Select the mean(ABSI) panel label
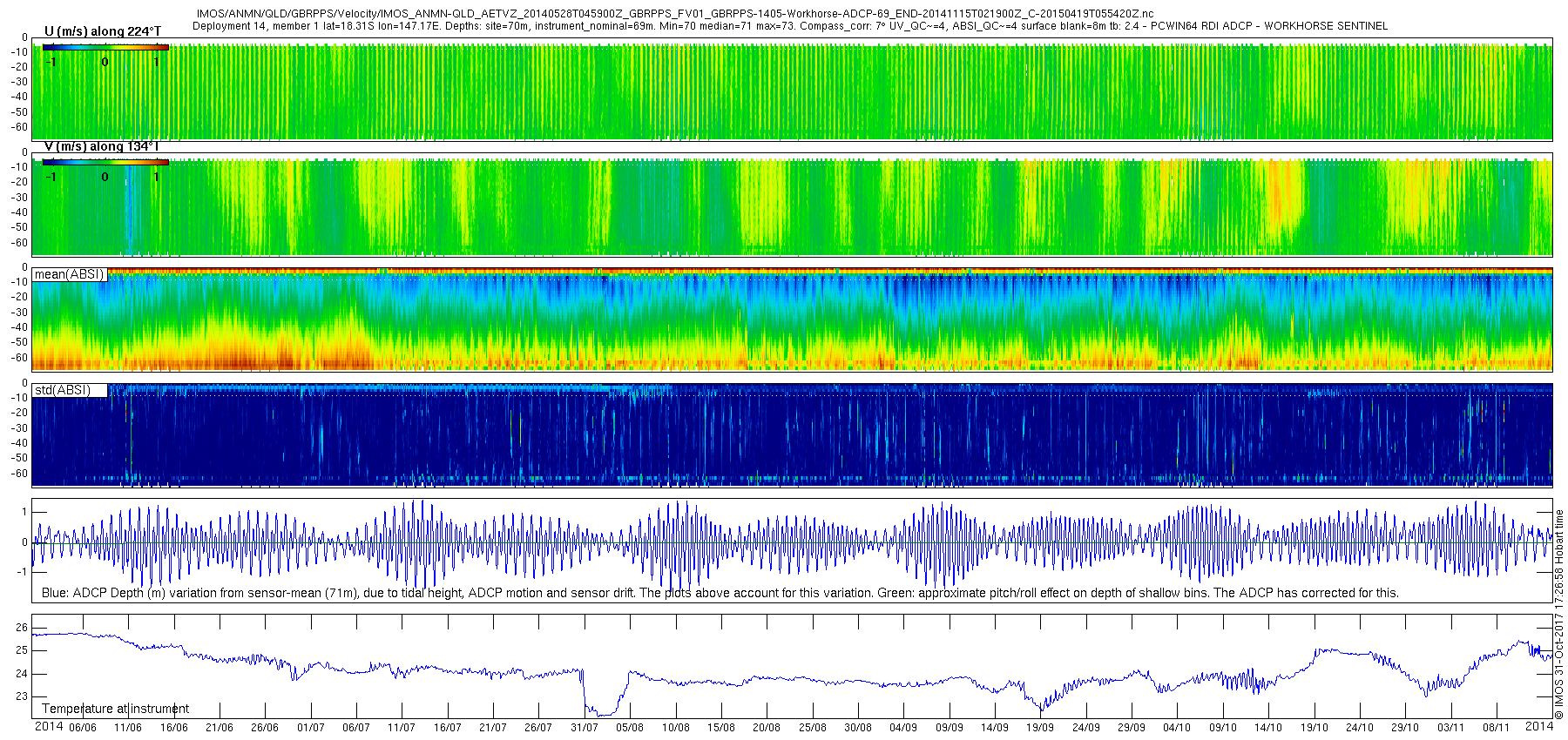This screenshot has height=740, width=1568. (x=69, y=274)
